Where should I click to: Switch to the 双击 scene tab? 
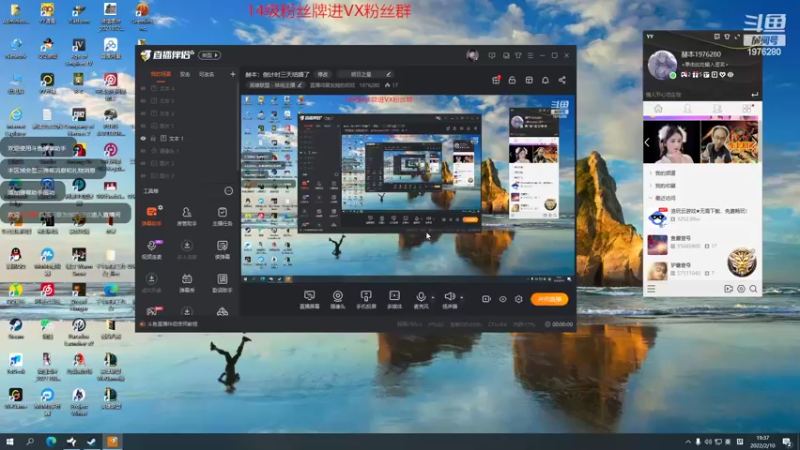coord(185,74)
